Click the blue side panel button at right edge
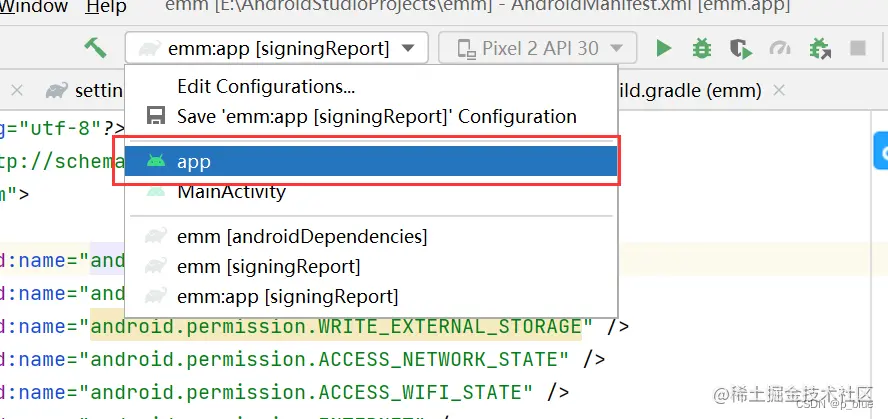The width and height of the screenshot is (888, 419). click(881, 151)
